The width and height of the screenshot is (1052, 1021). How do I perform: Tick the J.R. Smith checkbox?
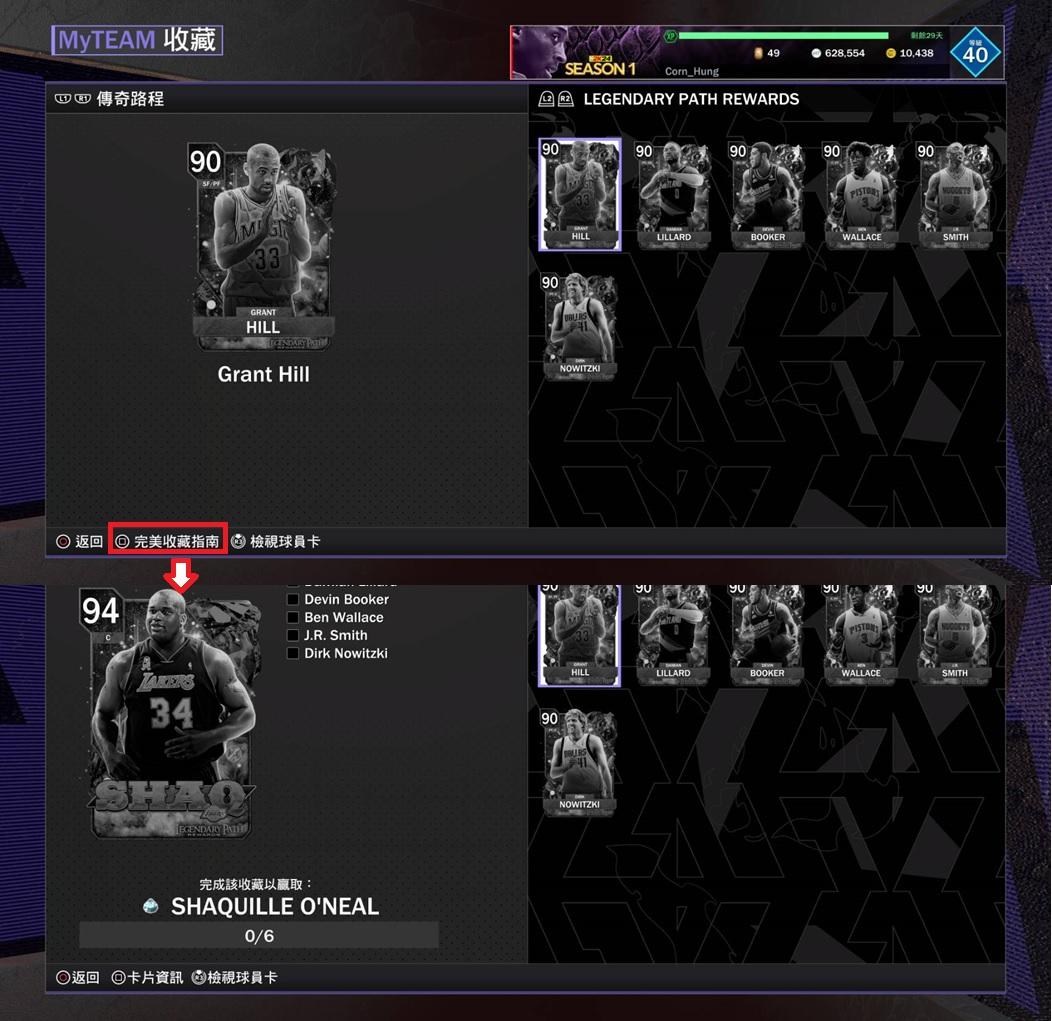coord(293,635)
